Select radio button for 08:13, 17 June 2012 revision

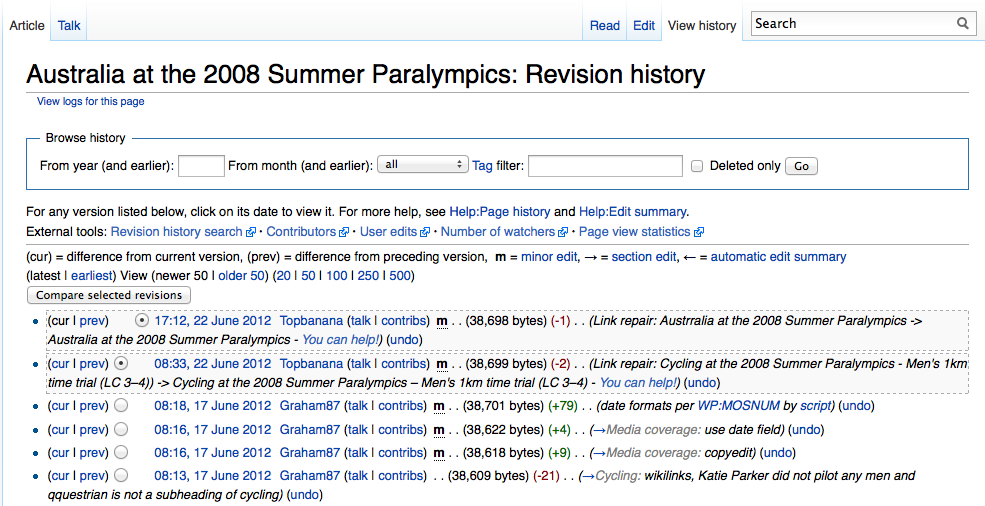(x=122, y=475)
